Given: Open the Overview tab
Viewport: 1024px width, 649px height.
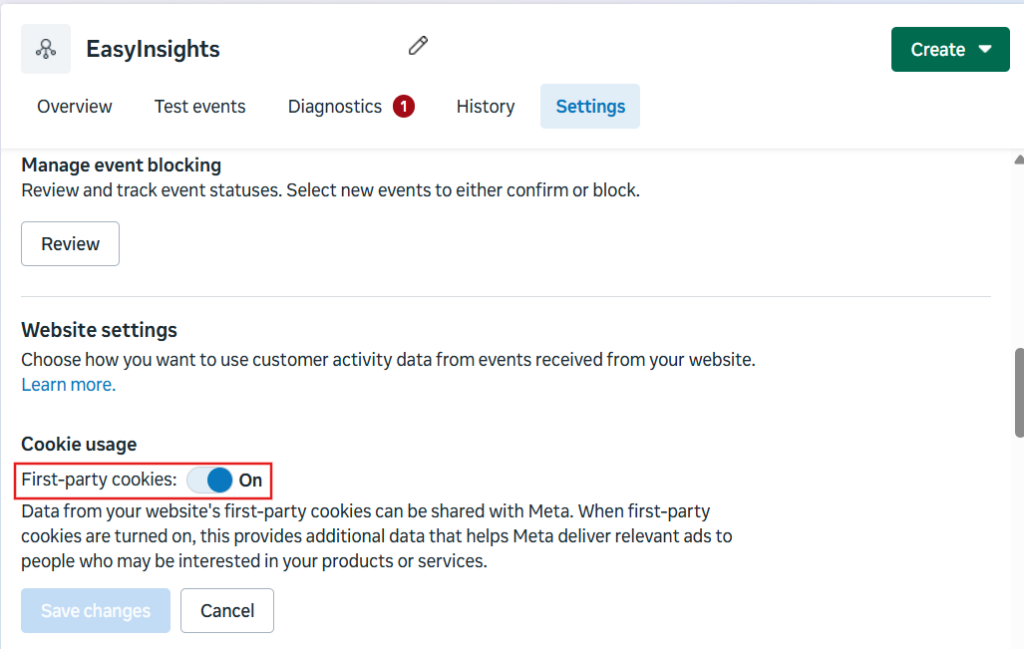Looking at the screenshot, I should point(74,106).
